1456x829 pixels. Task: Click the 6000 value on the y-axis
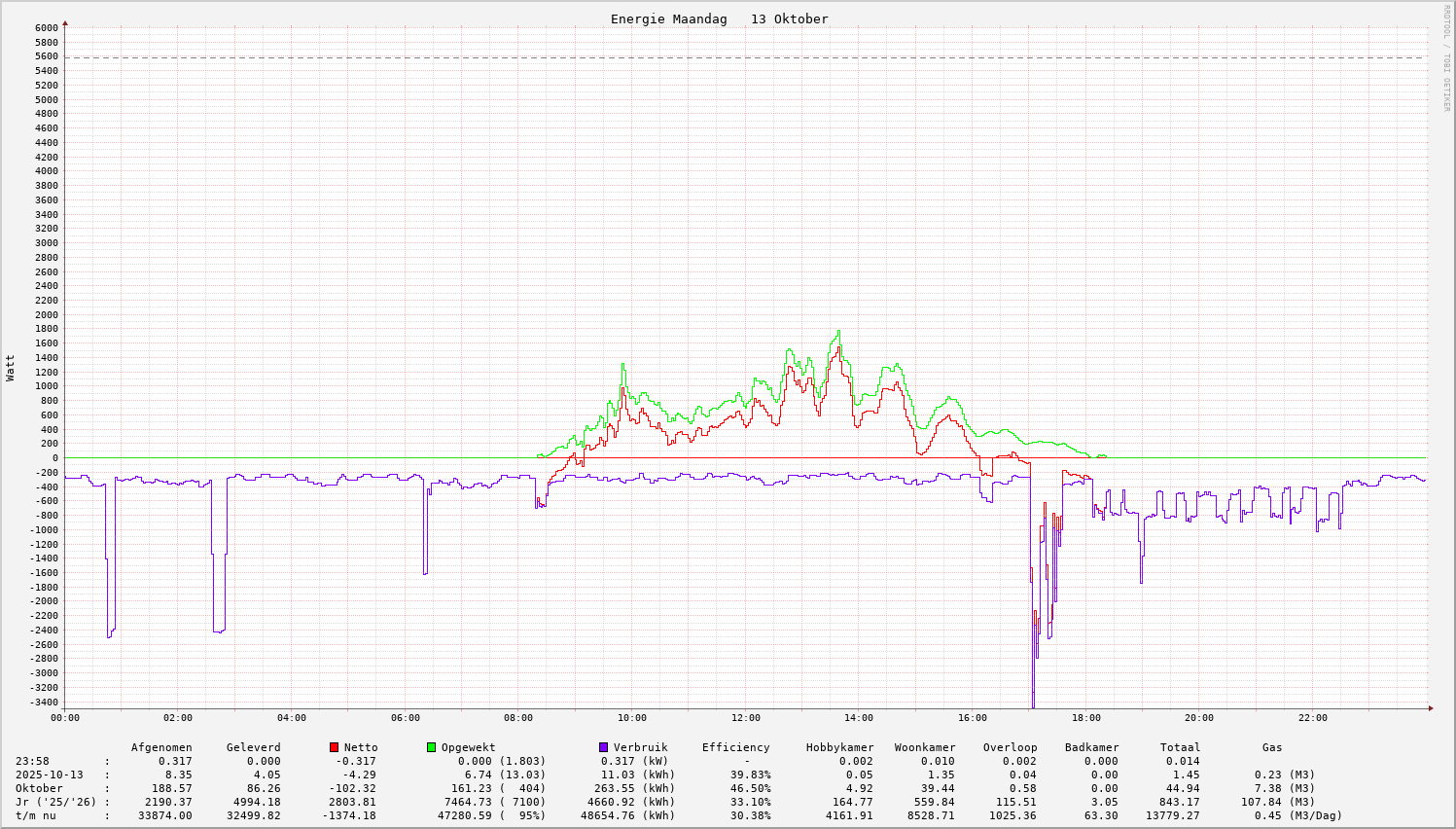[47, 27]
